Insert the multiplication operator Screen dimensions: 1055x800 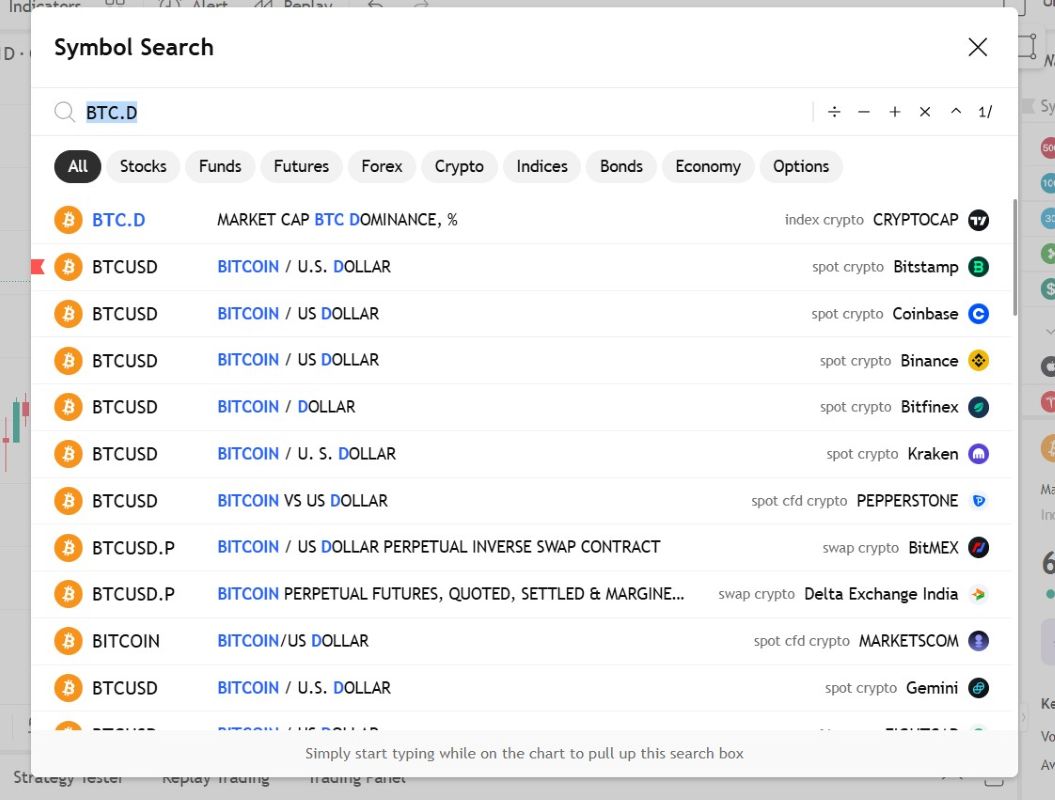[924, 112]
